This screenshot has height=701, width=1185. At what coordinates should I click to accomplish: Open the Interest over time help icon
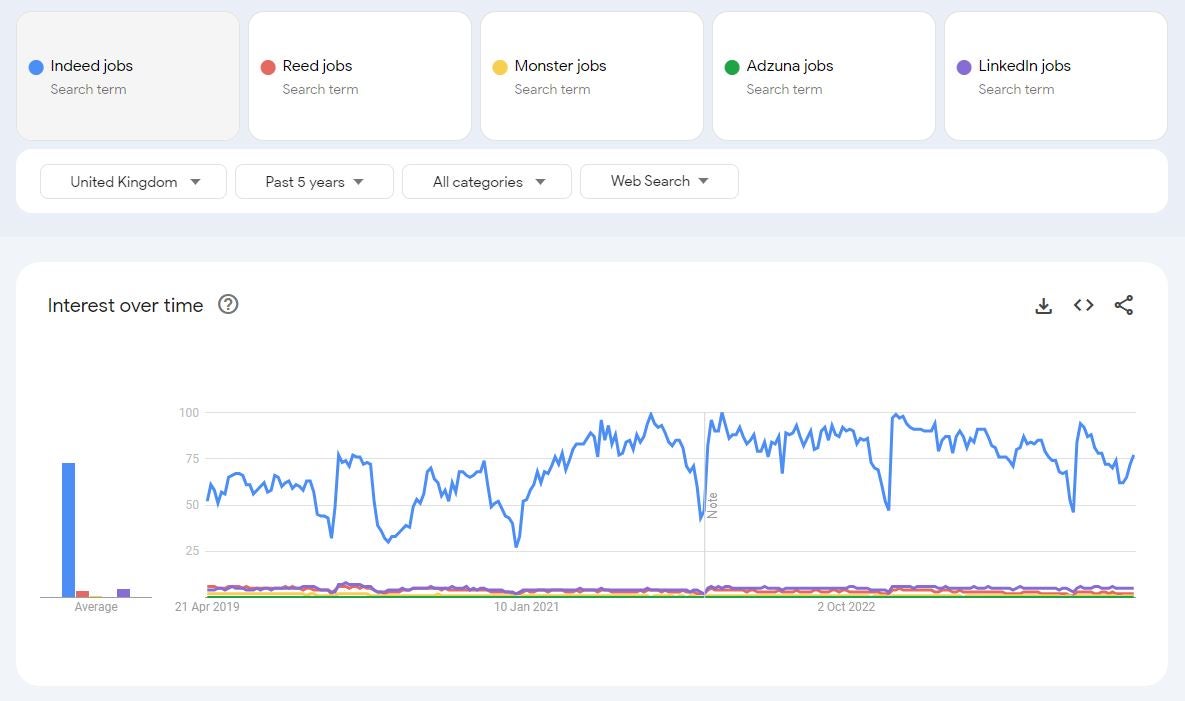(x=228, y=305)
